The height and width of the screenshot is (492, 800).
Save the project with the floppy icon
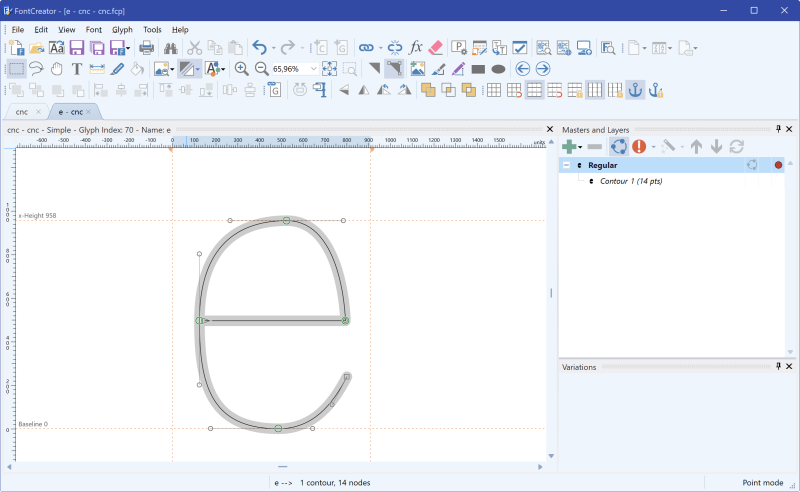[x=77, y=48]
